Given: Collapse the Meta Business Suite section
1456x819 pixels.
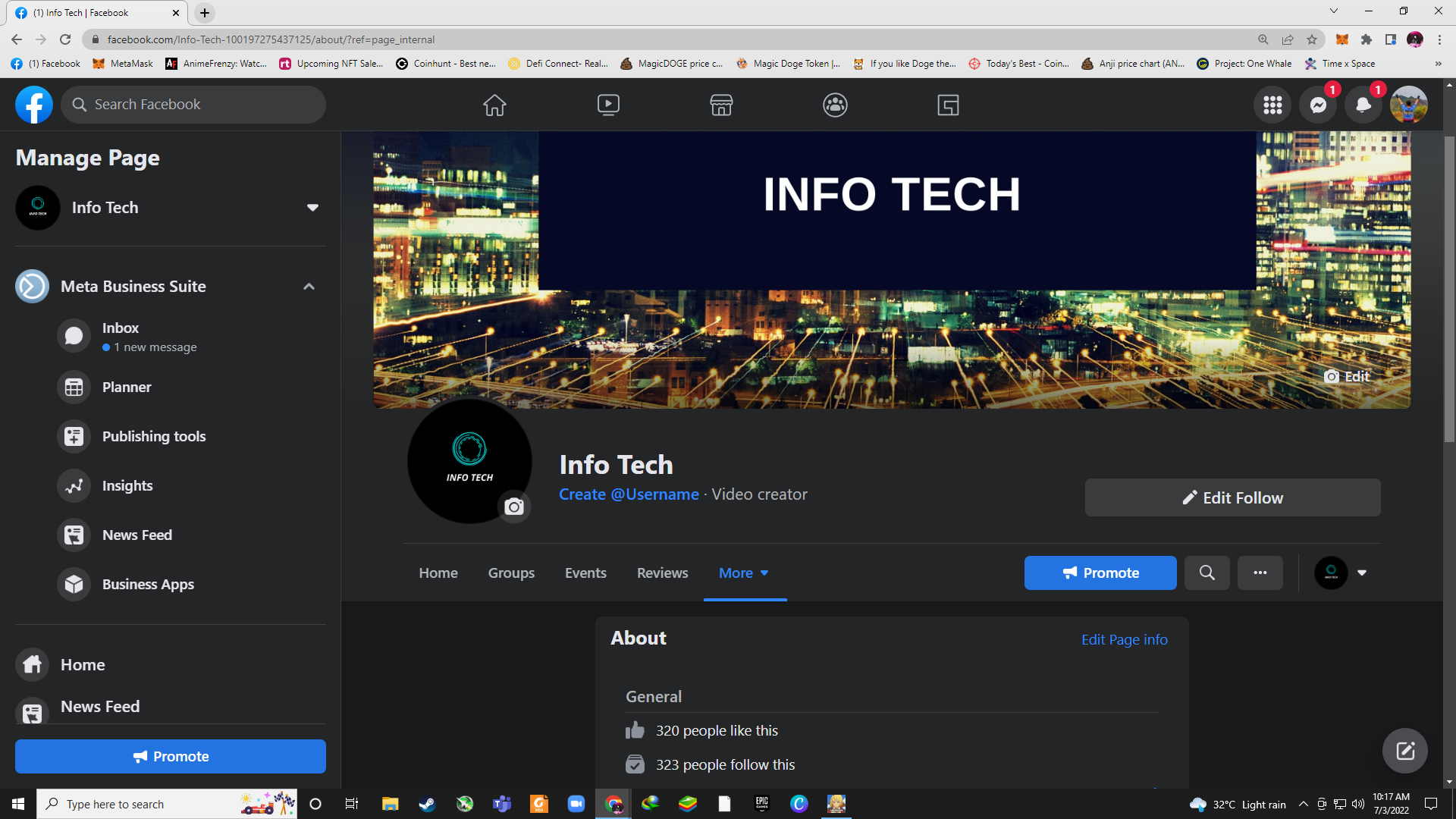Looking at the screenshot, I should point(309,287).
